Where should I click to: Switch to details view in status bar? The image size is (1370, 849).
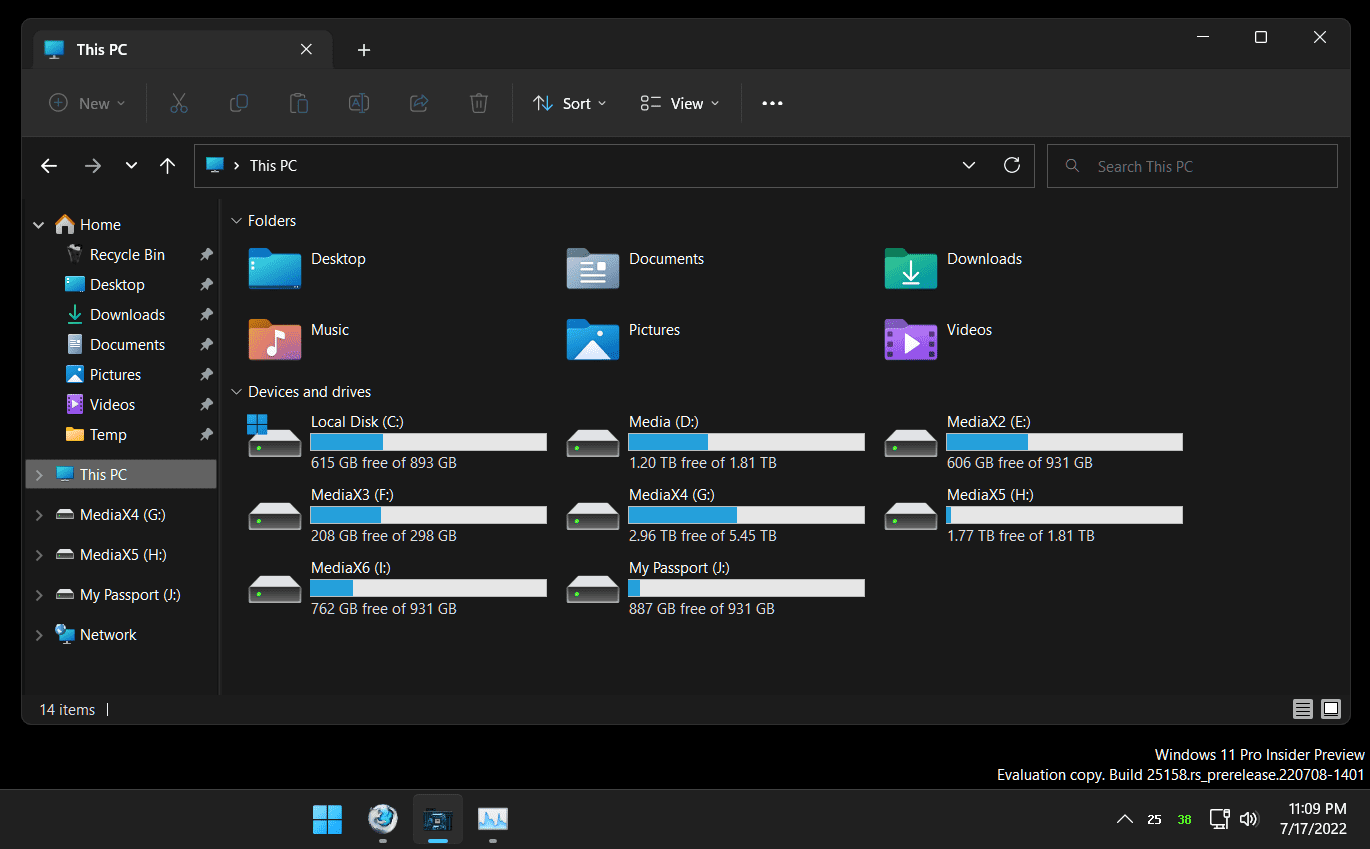click(1302, 709)
